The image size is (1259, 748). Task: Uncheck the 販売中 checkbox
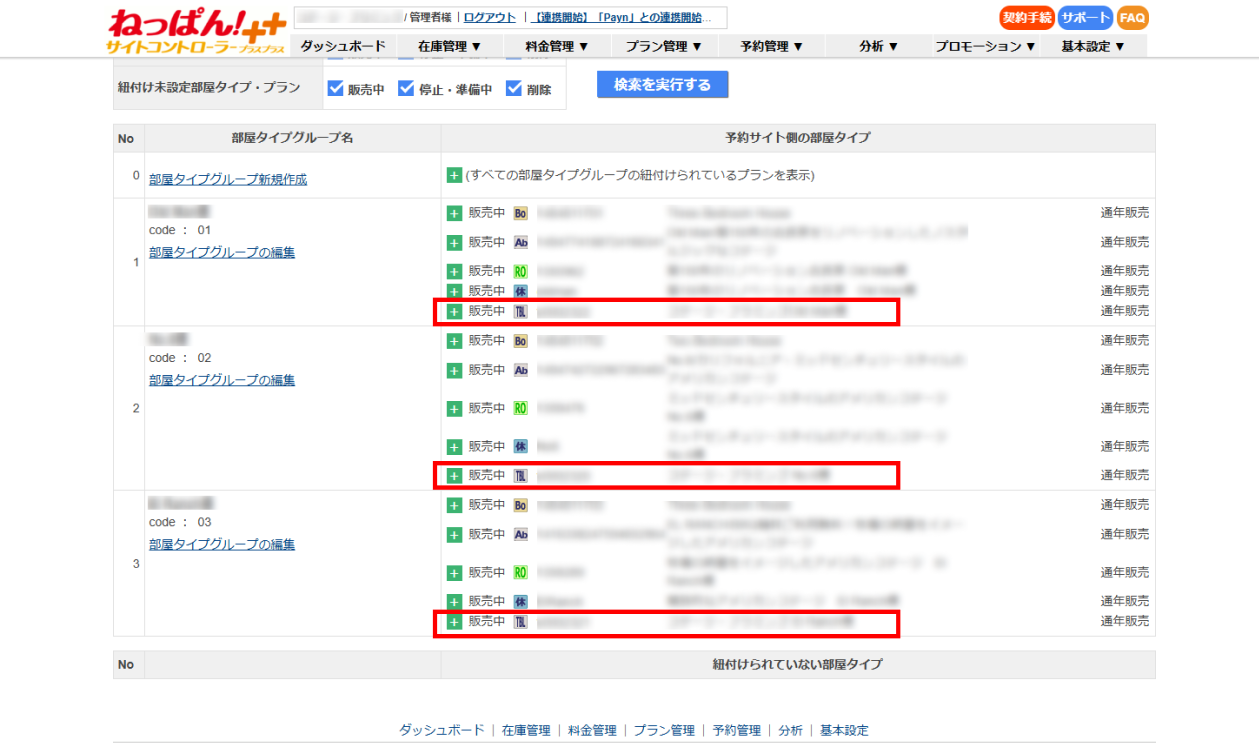pyautogui.click(x=336, y=89)
